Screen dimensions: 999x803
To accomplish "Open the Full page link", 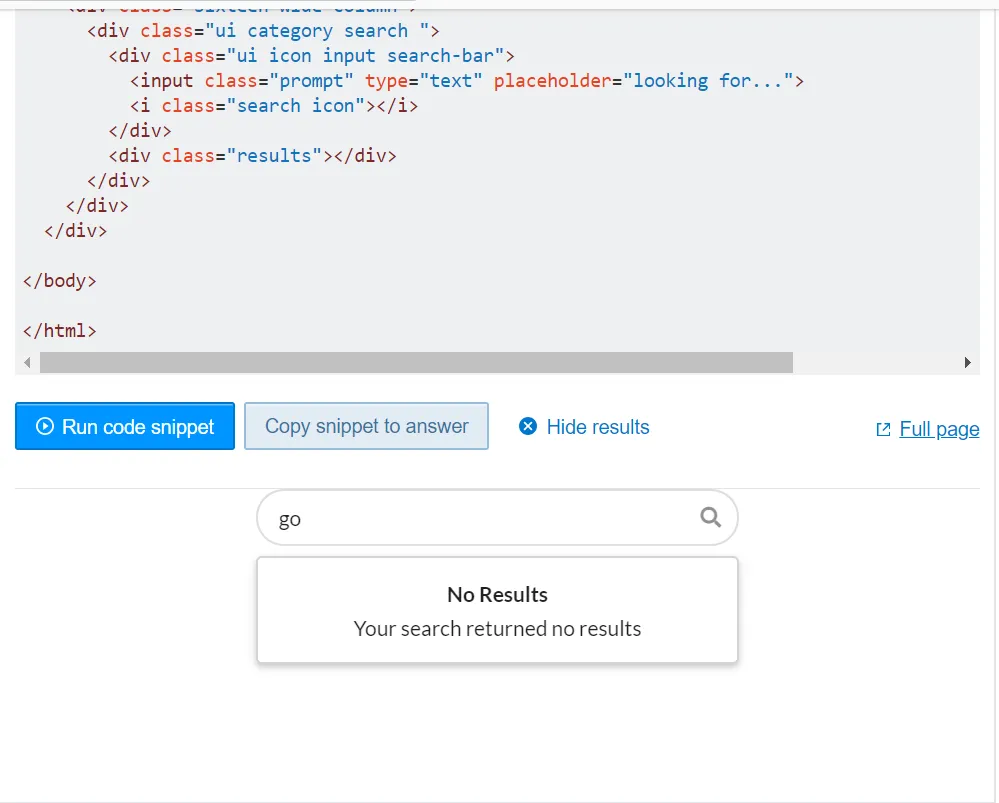I will [x=939, y=429].
